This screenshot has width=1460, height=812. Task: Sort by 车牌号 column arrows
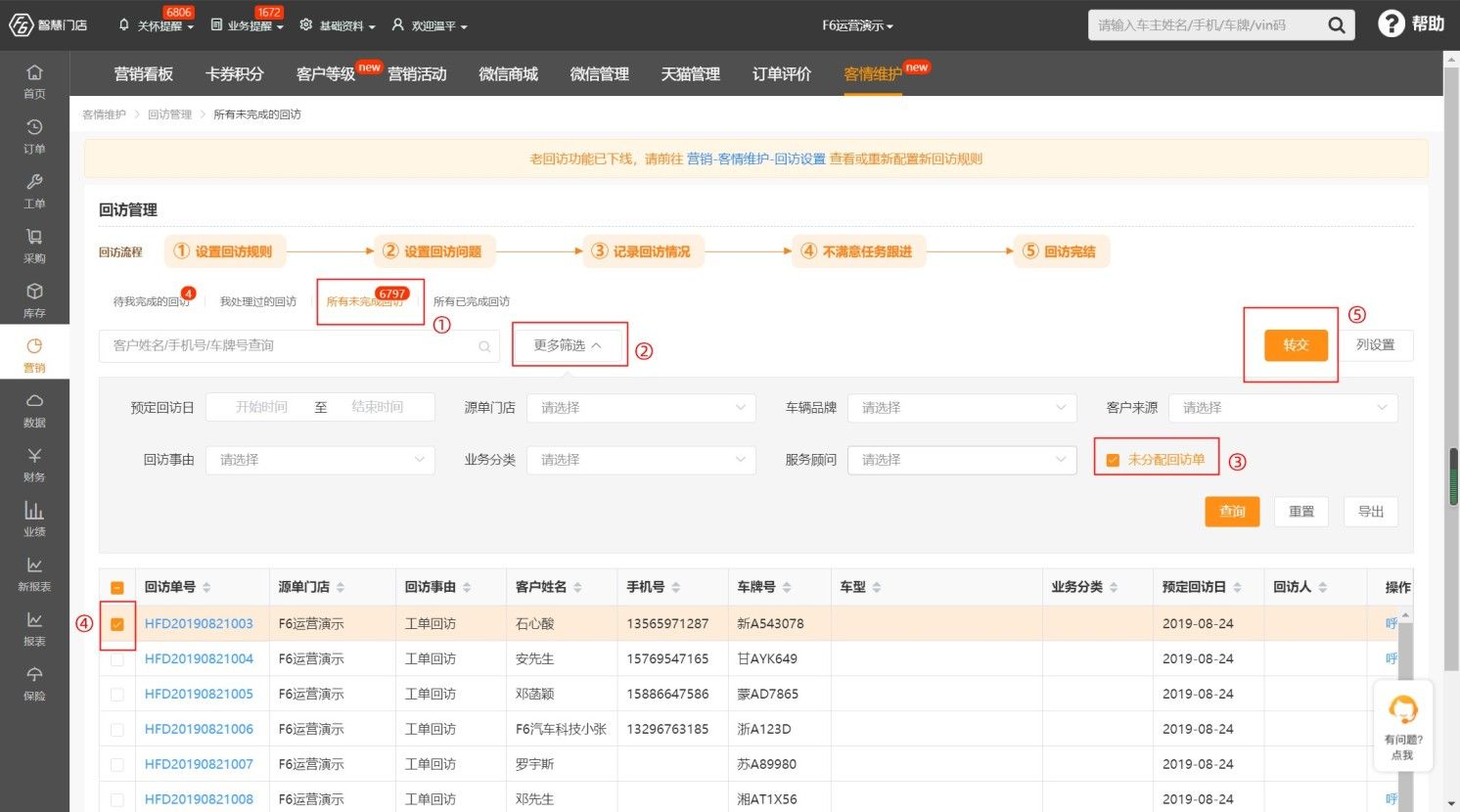click(x=787, y=587)
